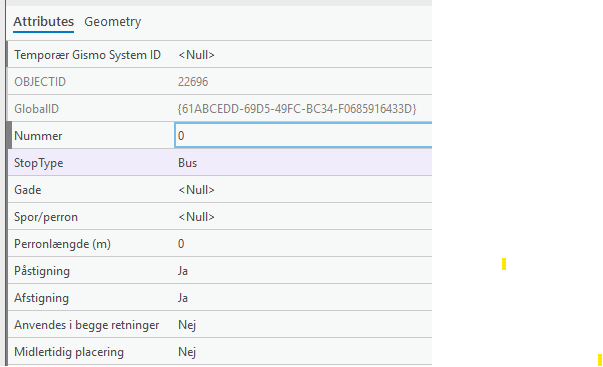Image resolution: width=603 pixels, height=367 pixels.
Task: Click the Afstigning value Ja
Action: tap(183, 298)
